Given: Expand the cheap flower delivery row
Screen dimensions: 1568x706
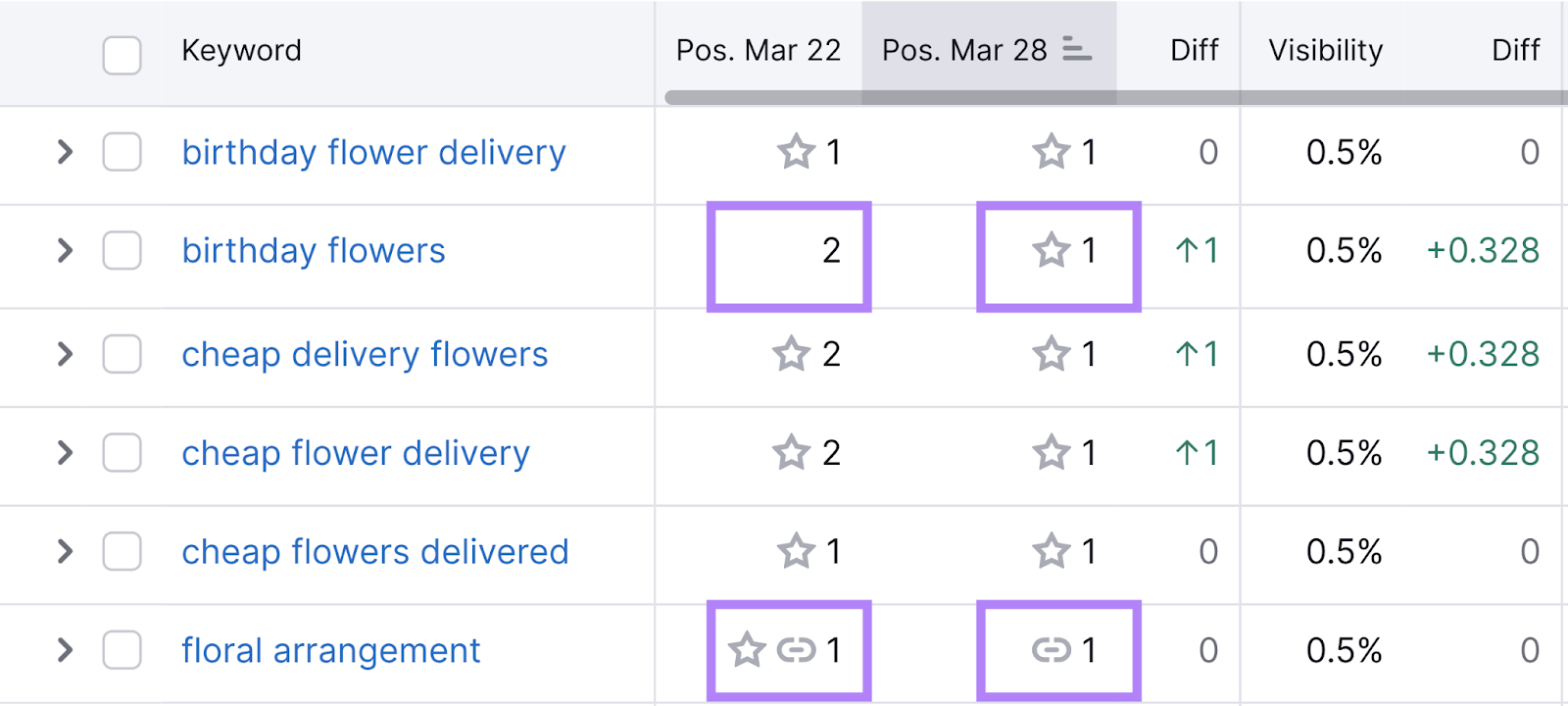Looking at the screenshot, I should (x=63, y=453).
